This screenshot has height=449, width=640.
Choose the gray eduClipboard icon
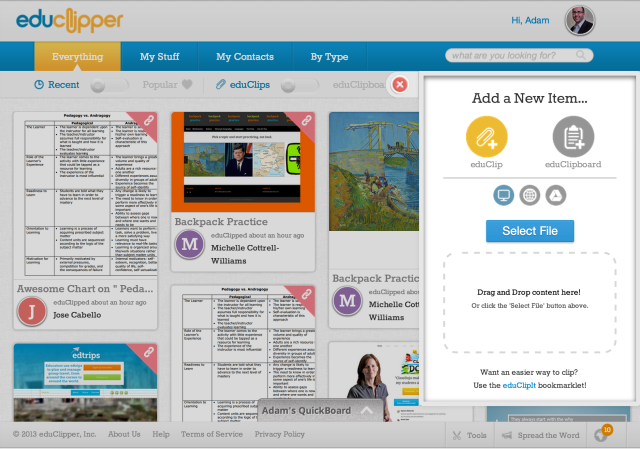pyautogui.click(x=573, y=137)
